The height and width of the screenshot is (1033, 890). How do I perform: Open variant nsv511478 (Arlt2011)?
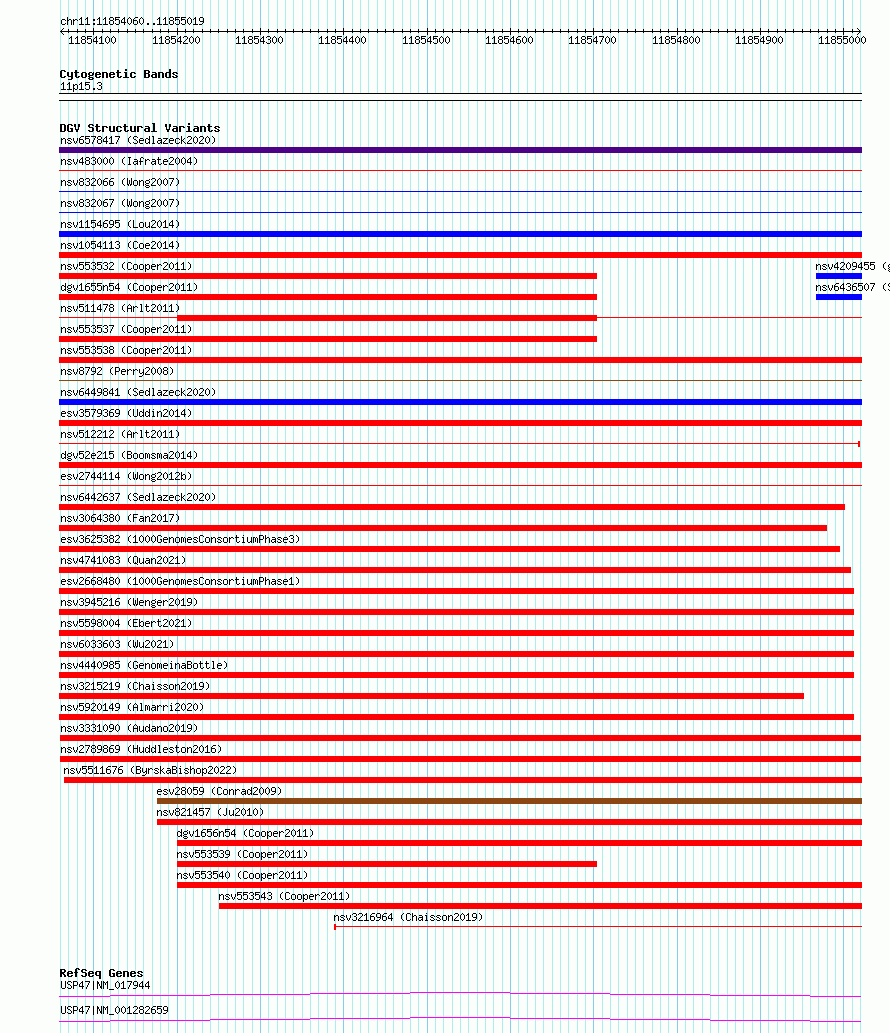click(x=120, y=308)
